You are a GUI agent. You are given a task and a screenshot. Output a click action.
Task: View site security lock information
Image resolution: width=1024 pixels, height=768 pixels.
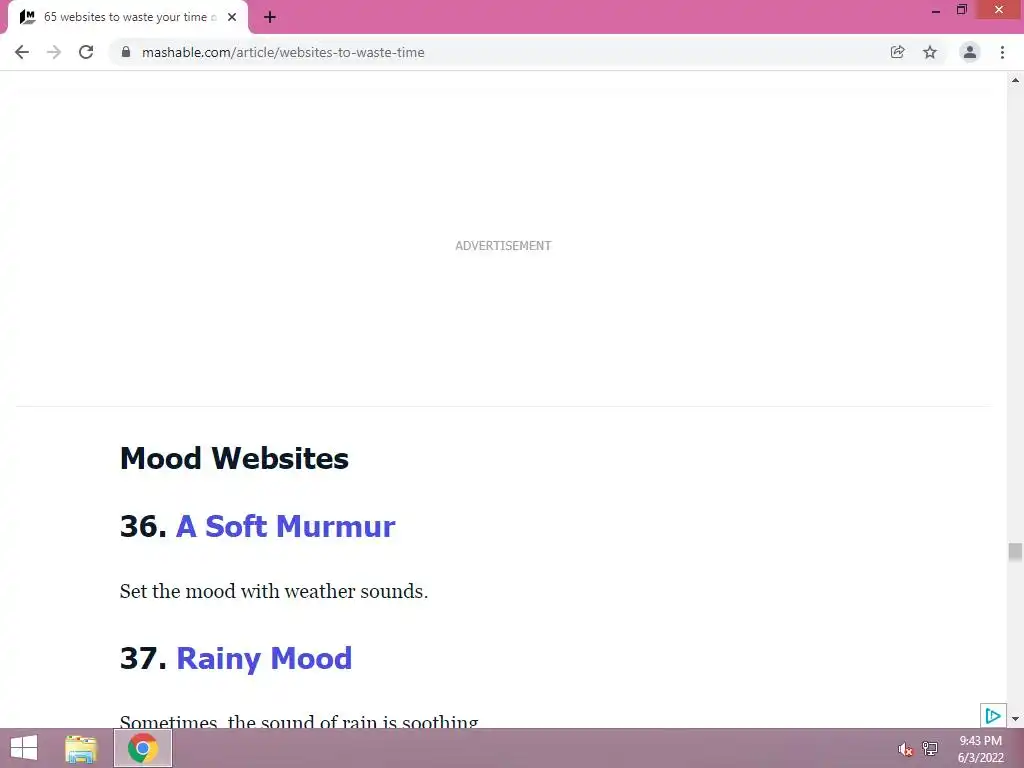point(126,52)
